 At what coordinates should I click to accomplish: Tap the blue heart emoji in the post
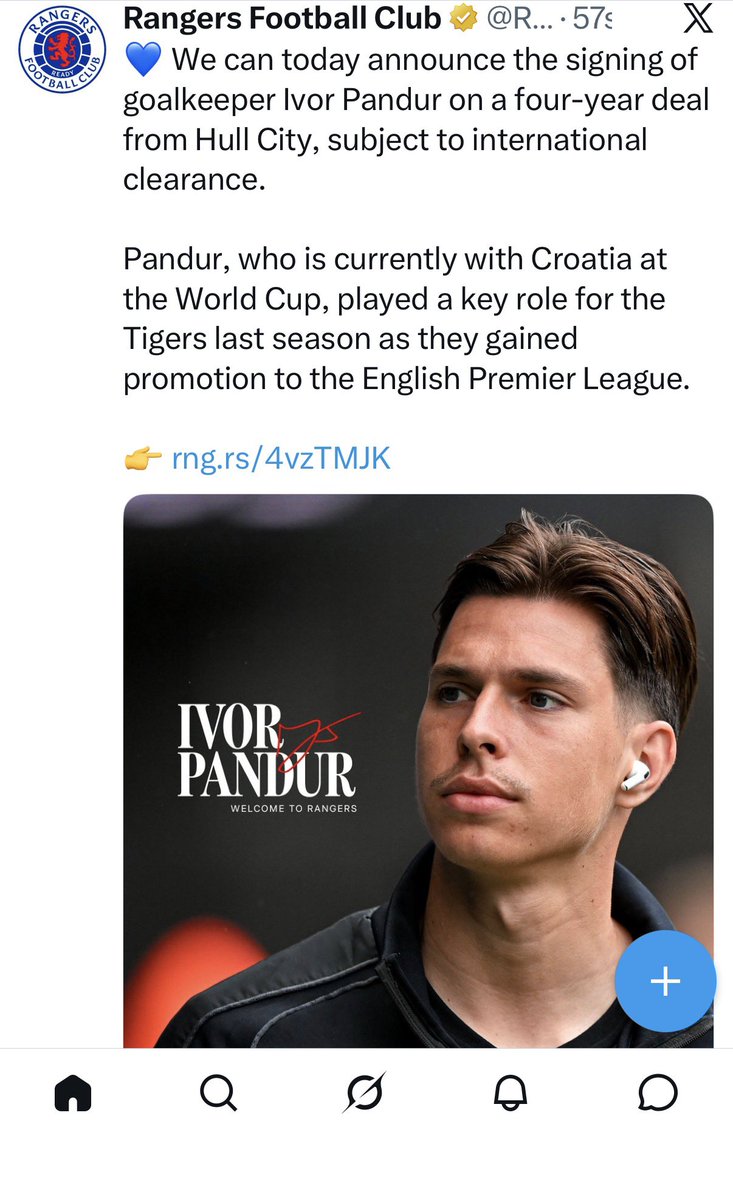(143, 59)
